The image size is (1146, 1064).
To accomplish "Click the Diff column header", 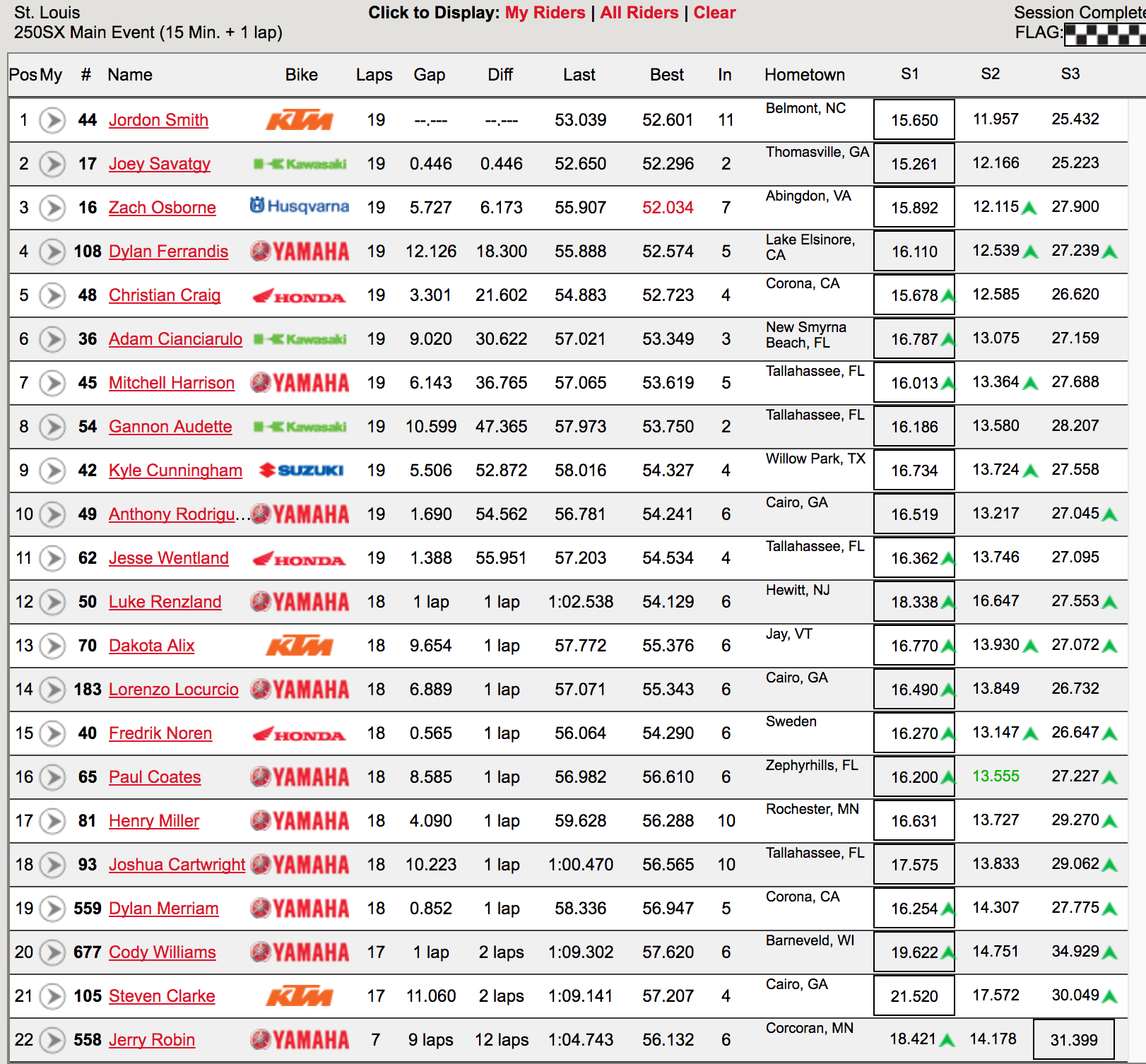I will (500, 75).
